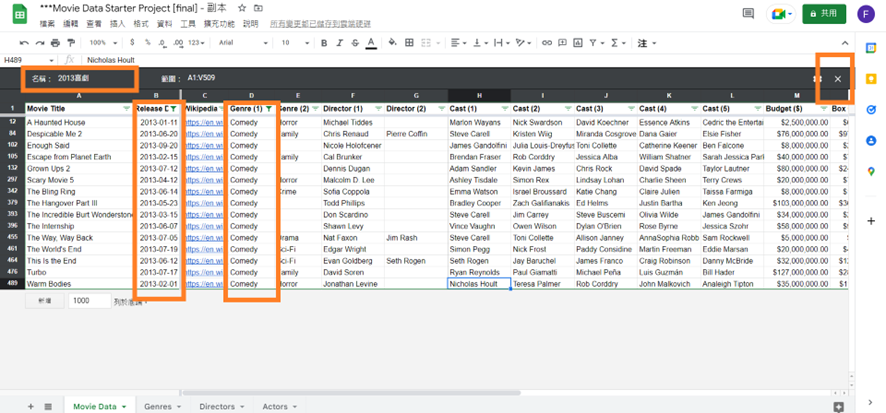The width and height of the screenshot is (886, 413).
Task: Pick text color
Action: 371,43
